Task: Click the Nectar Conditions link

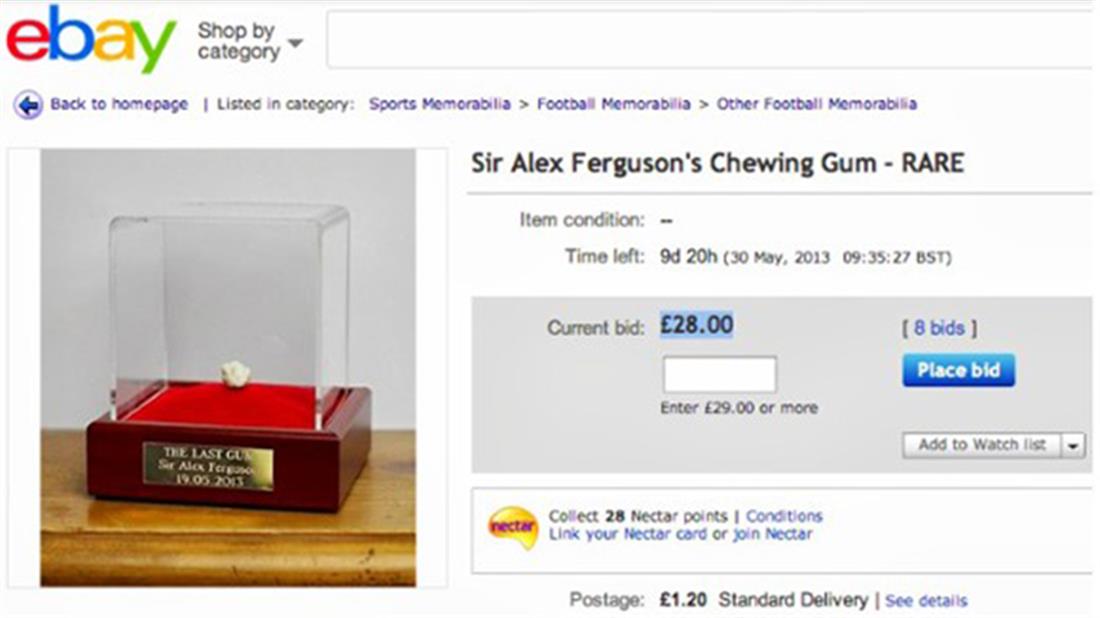Action: pos(784,516)
